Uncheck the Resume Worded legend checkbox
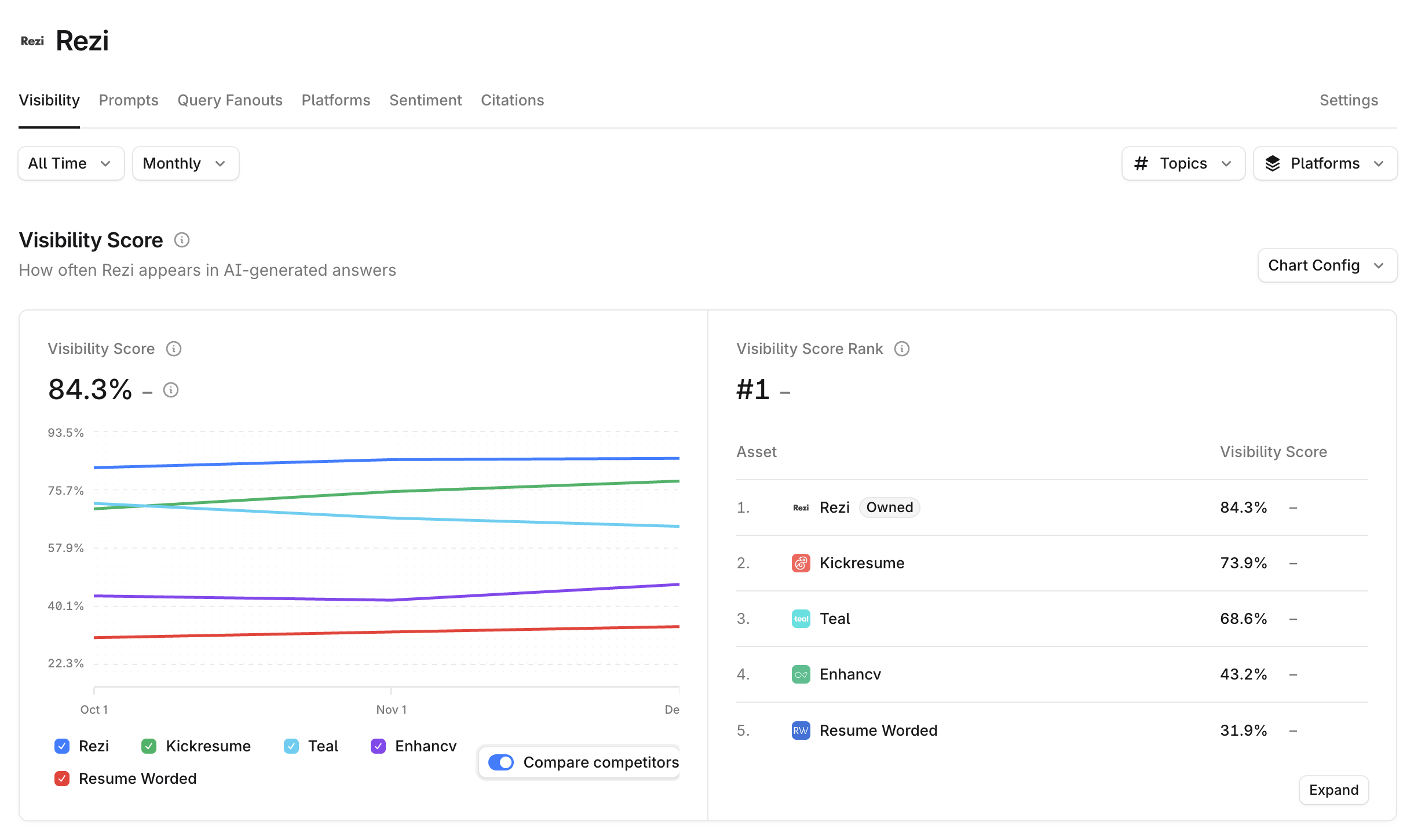This screenshot has width=1425, height=840. (x=62, y=779)
